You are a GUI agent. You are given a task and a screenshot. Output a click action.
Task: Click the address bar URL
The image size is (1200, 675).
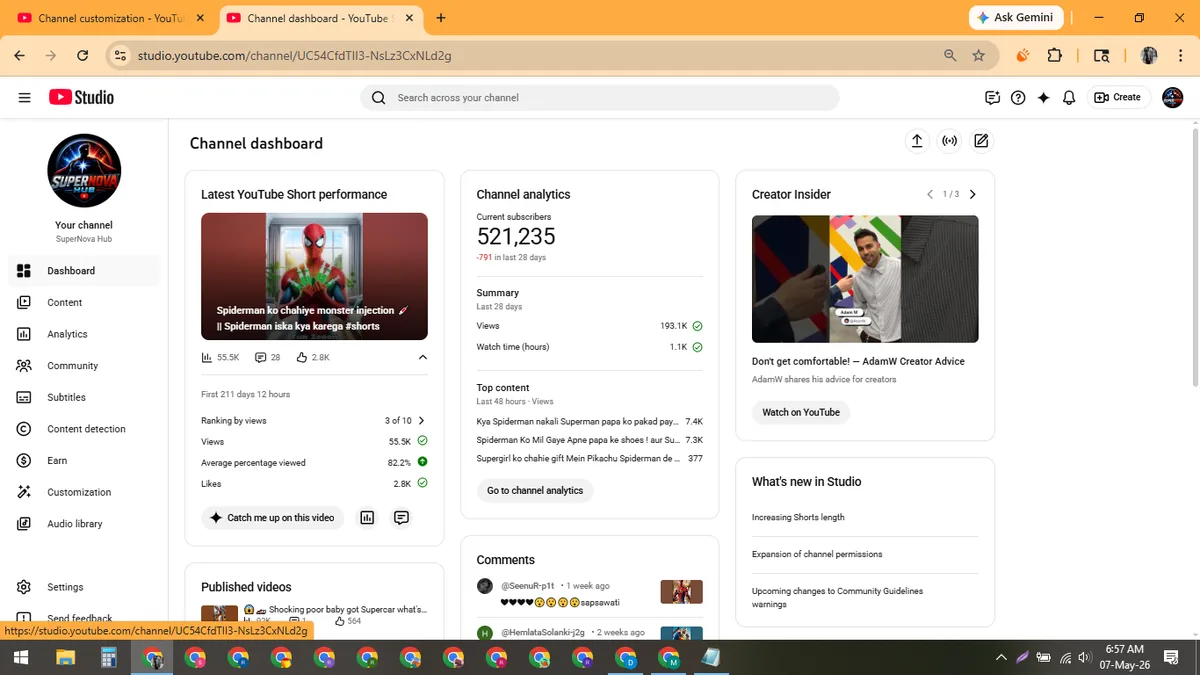(295, 56)
